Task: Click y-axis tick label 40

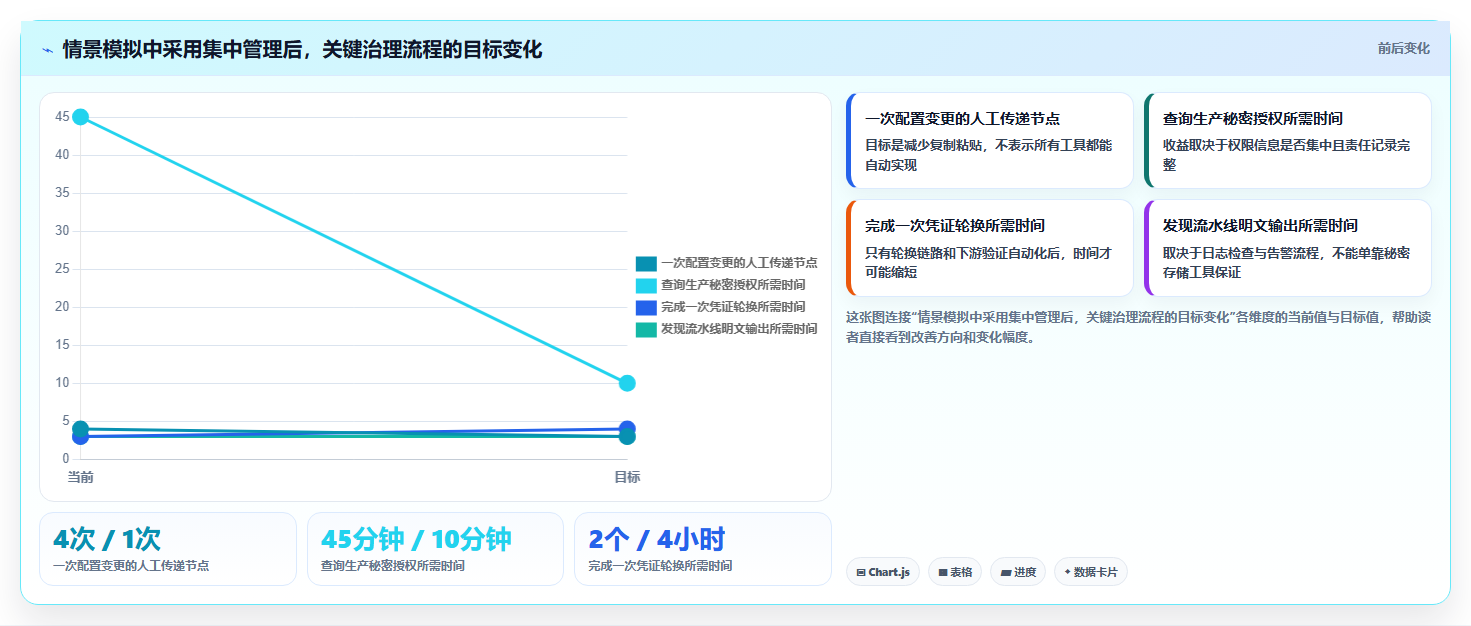Action: pyautogui.click(x=62, y=155)
